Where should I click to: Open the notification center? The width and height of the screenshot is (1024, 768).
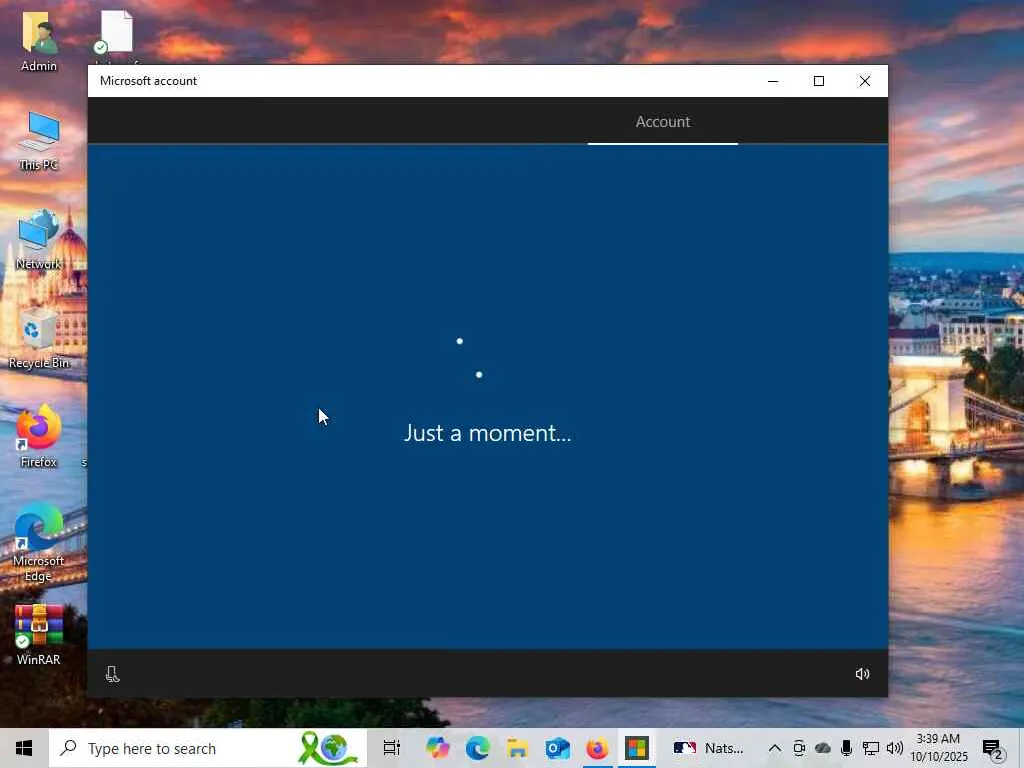click(x=993, y=748)
